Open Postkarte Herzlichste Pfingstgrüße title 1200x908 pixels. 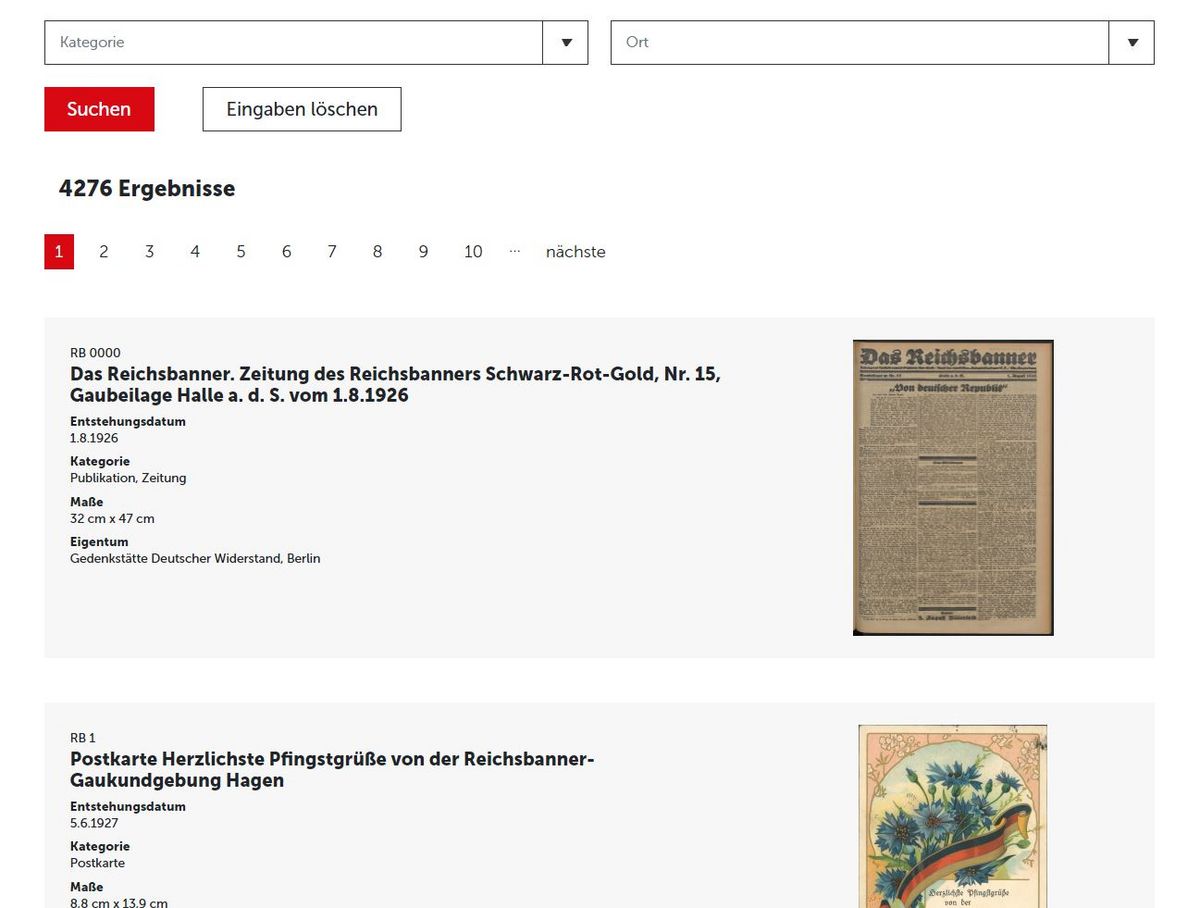pyautogui.click(x=332, y=770)
